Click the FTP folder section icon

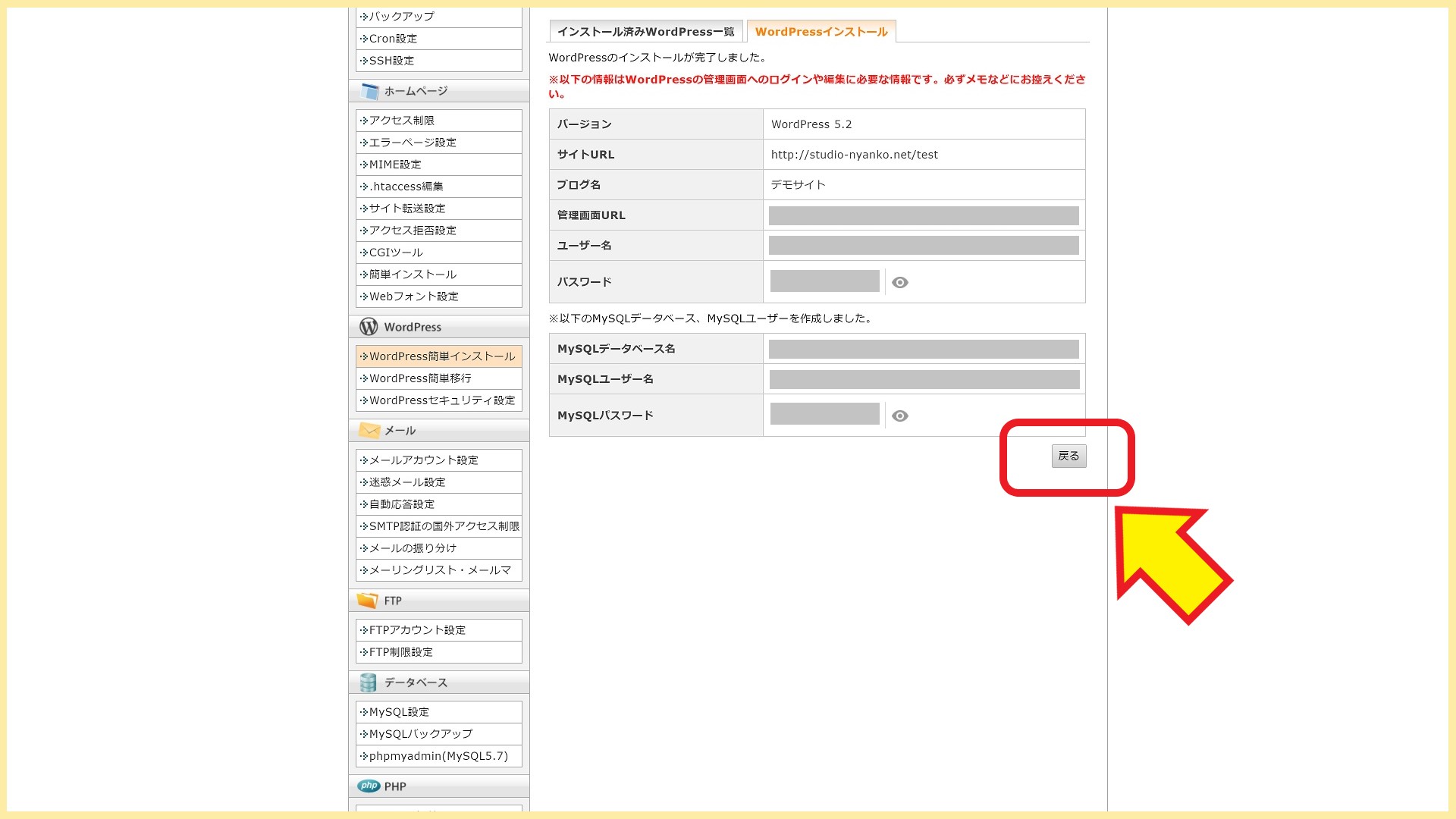pyautogui.click(x=368, y=601)
